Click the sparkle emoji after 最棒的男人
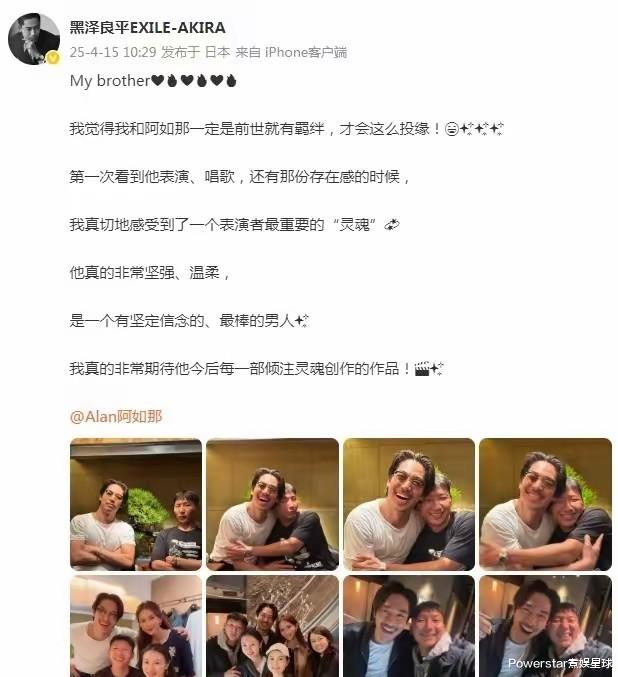Image resolution: width=618 pixels, height=677 pixels. (301, 321)
